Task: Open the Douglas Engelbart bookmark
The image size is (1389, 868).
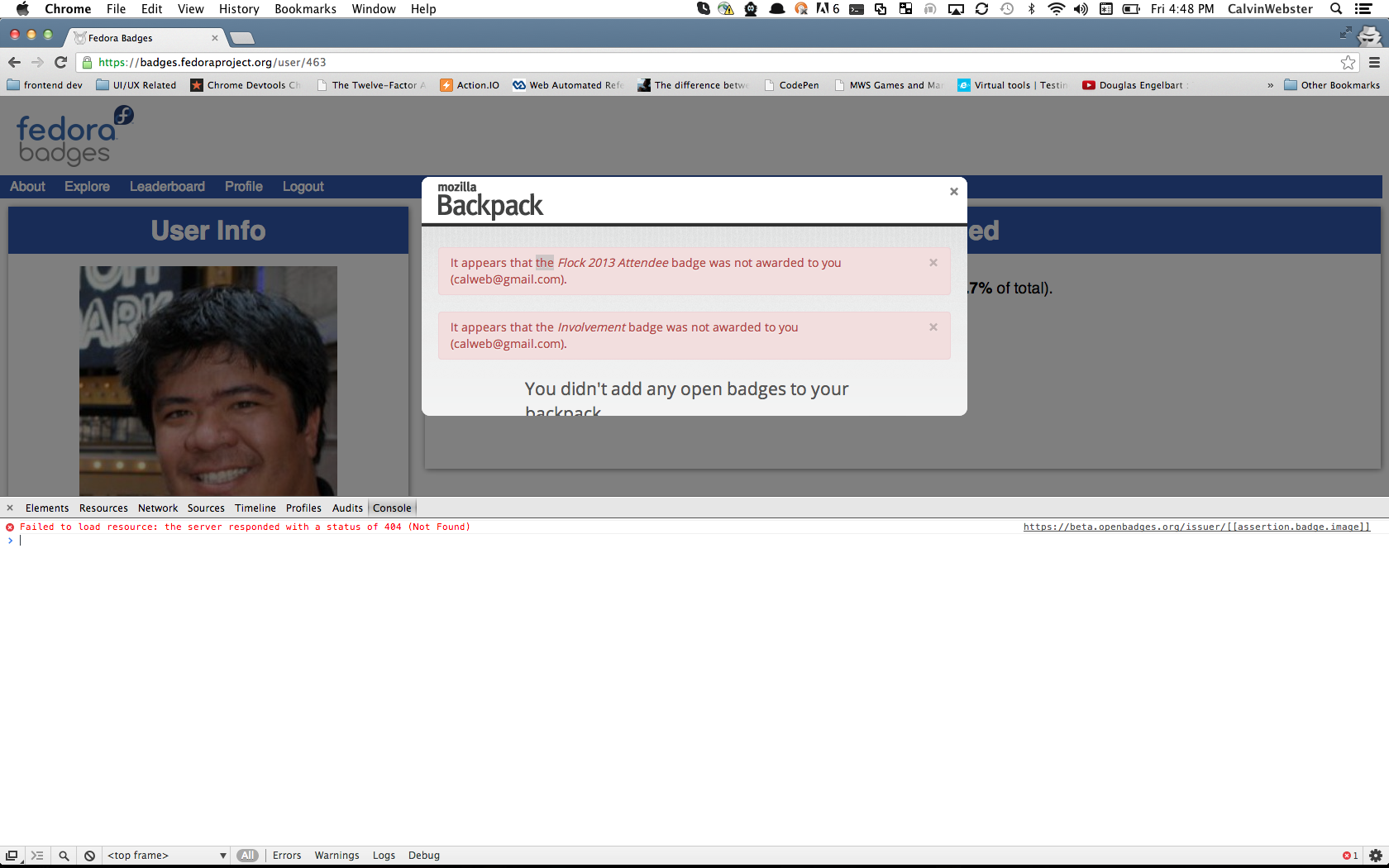Action: click(x=1134, y=85)
